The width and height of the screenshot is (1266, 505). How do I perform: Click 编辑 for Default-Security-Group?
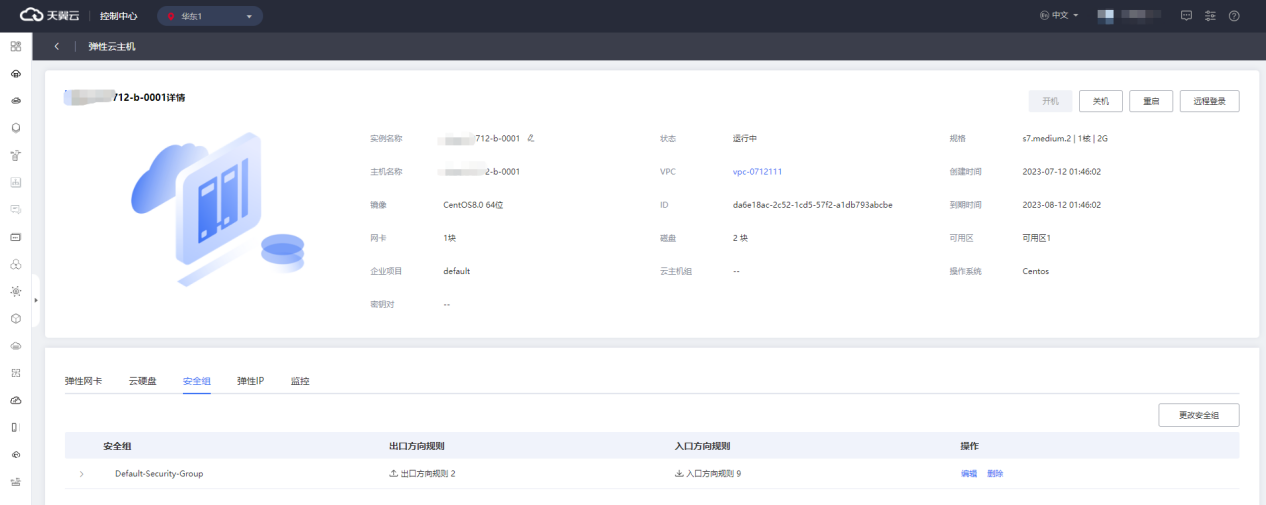point(969,474)
